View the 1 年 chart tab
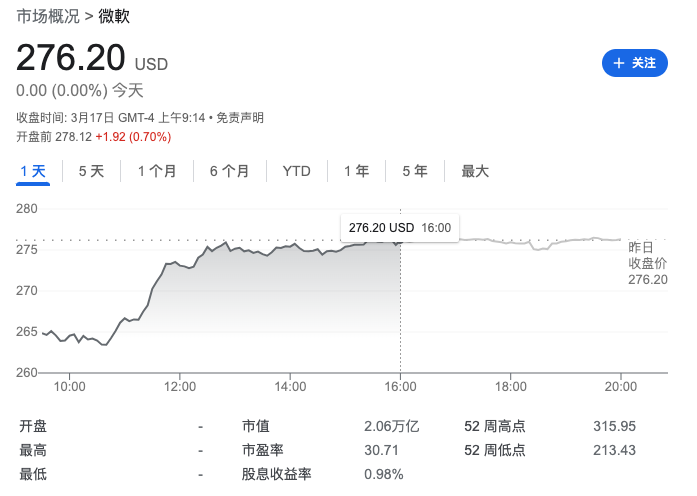Image resolution: width=697 pixels, height=496 pixels. click(356, 171)
